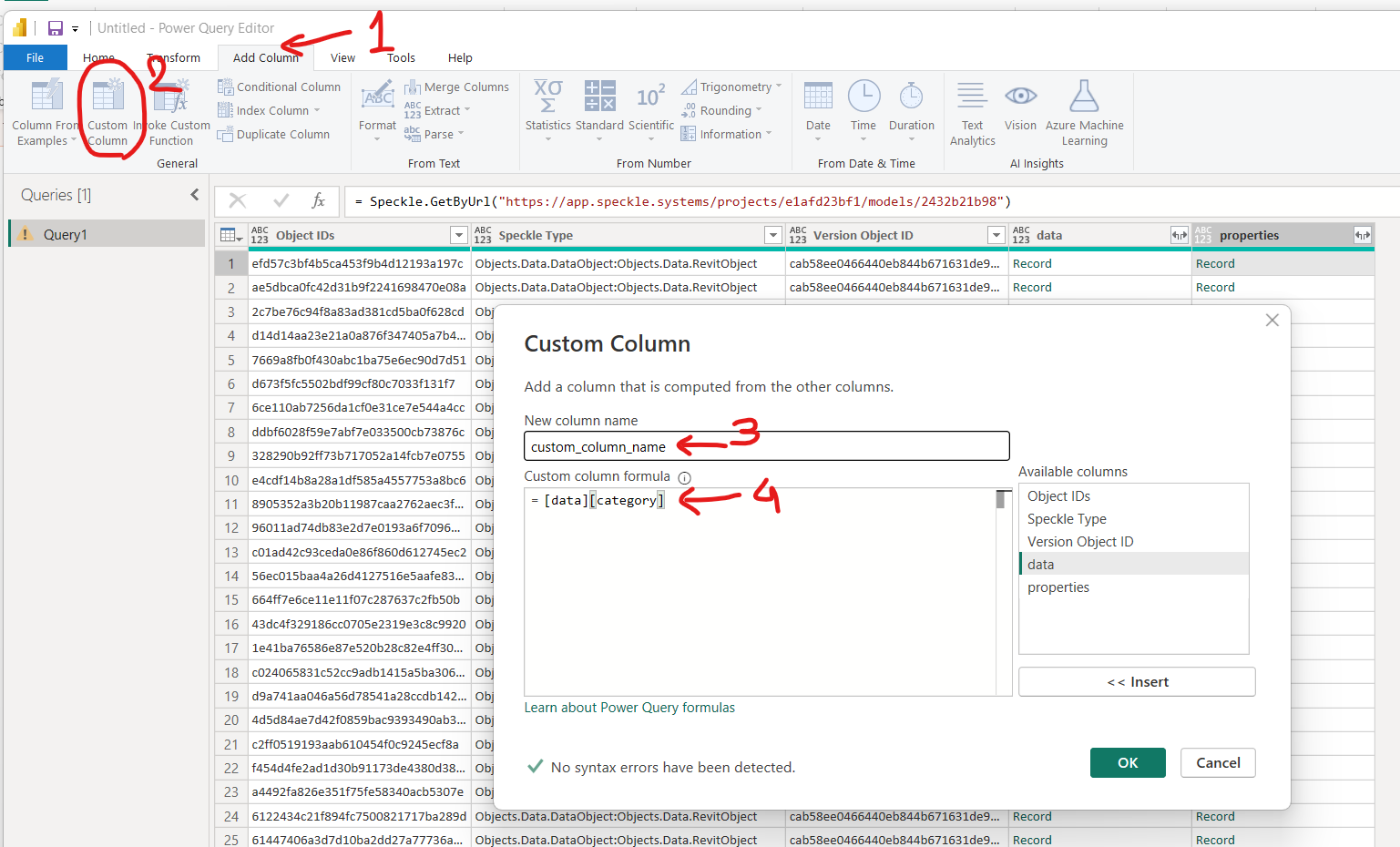This screenshot has height=847, width=1400.
Task: Expand the properties column
Action: tap(1363, 235)
